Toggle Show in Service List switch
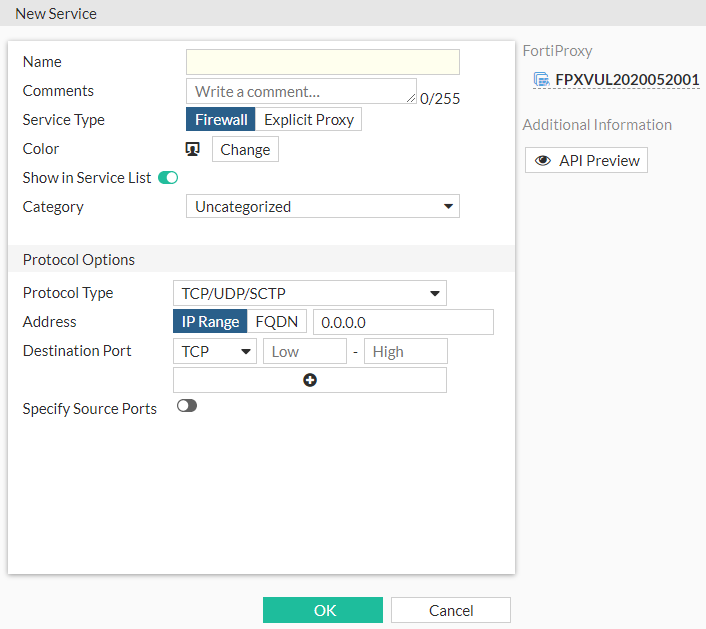The image size is (706, 629). (168, 178)
